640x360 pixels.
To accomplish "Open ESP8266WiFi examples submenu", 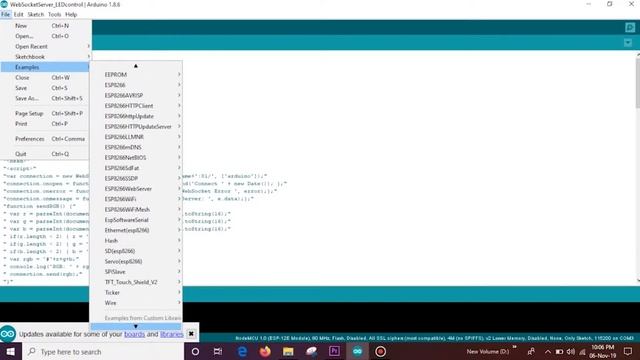I will point(136,199).
